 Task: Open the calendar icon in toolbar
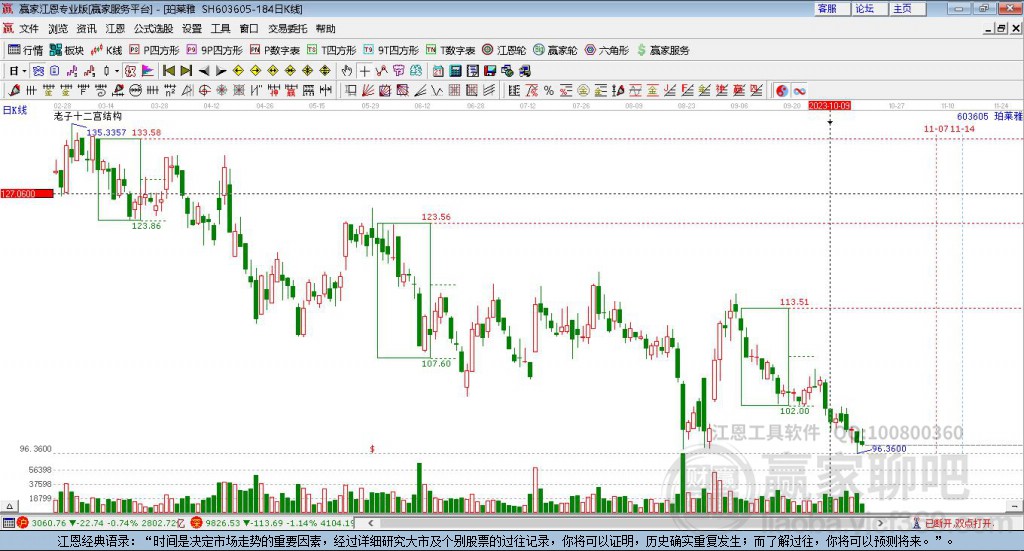click(x=438, y=71)
